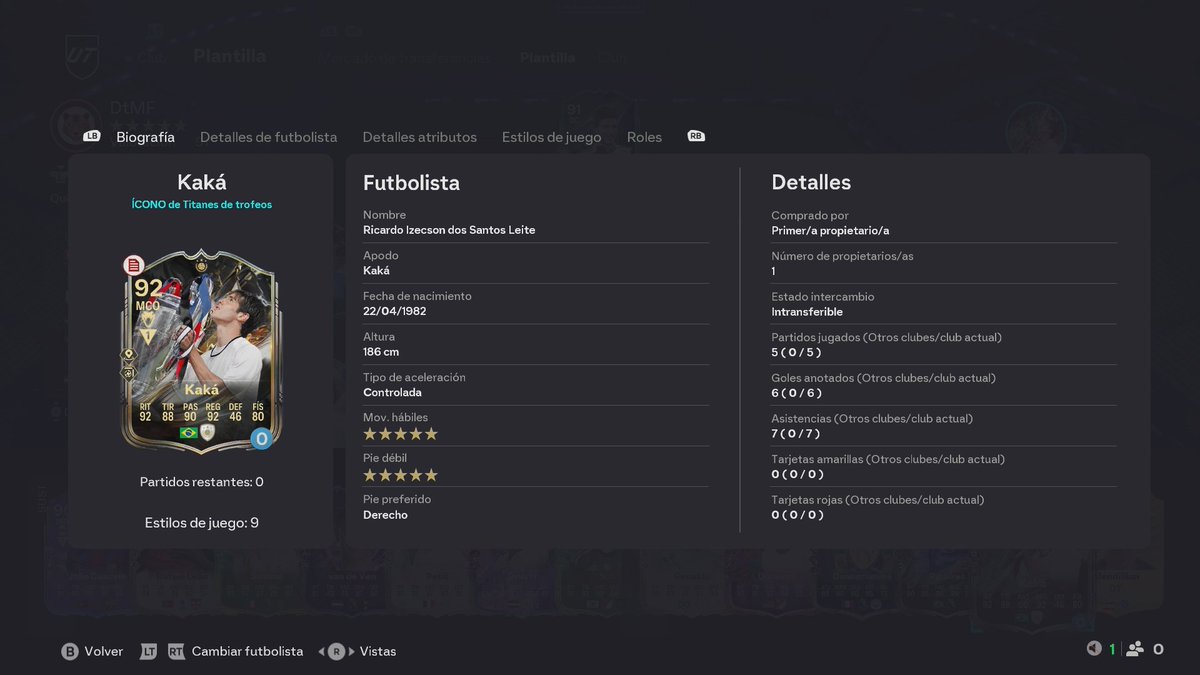Click 'Estilos de juego: 9' text
This screenshot has width=1200, height=675.
tap(202, 523)
